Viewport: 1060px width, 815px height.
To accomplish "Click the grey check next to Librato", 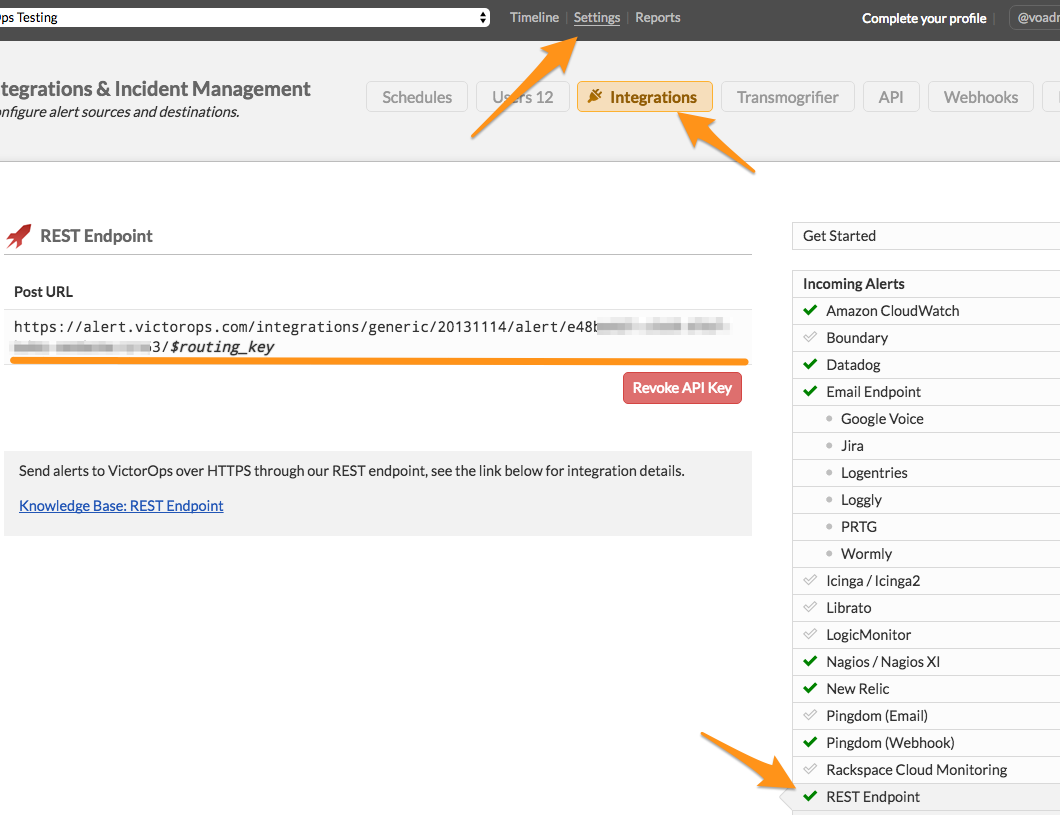I will [x=810, y=607].
